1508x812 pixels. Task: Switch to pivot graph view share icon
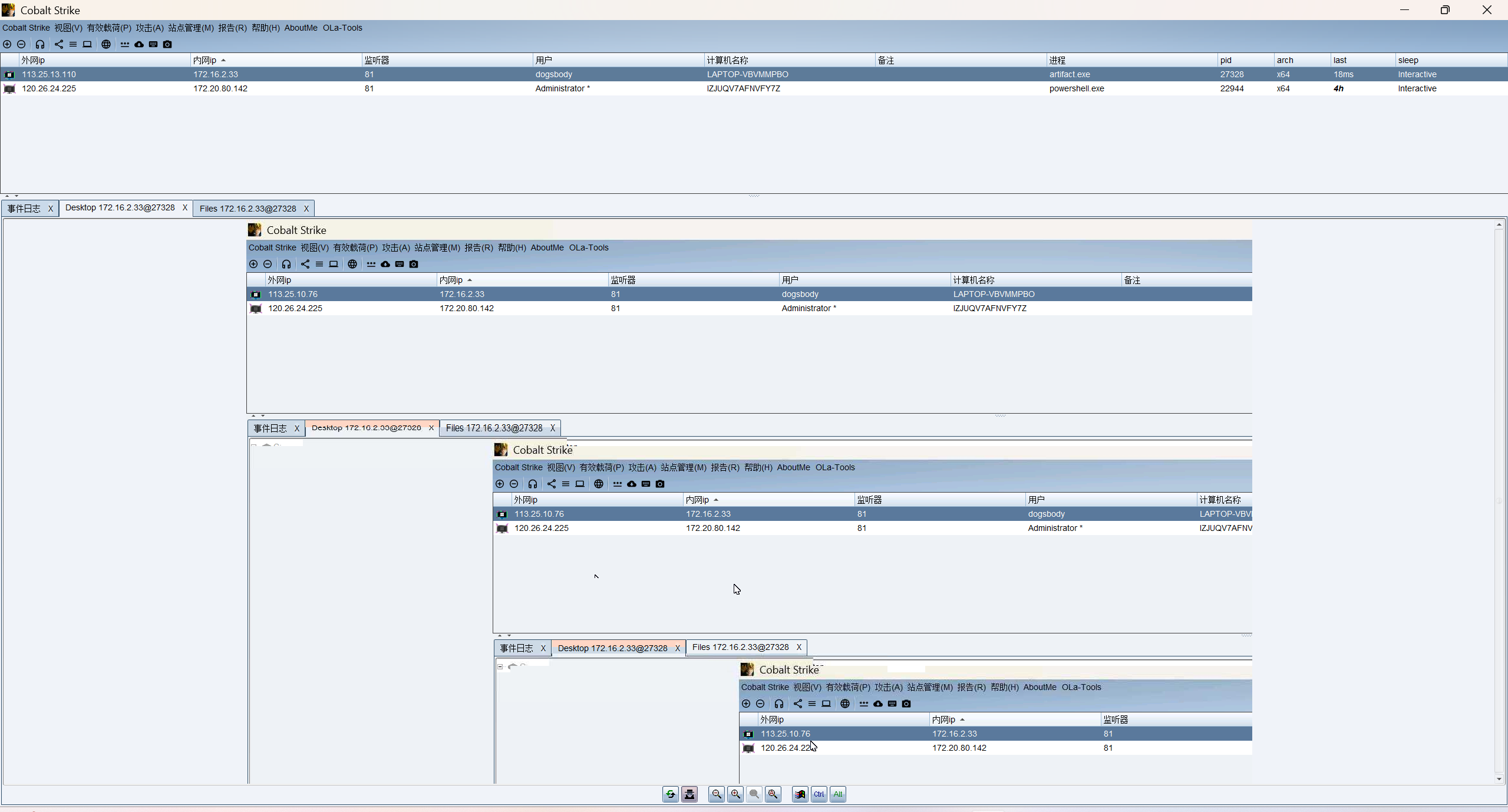coord(59,44)
